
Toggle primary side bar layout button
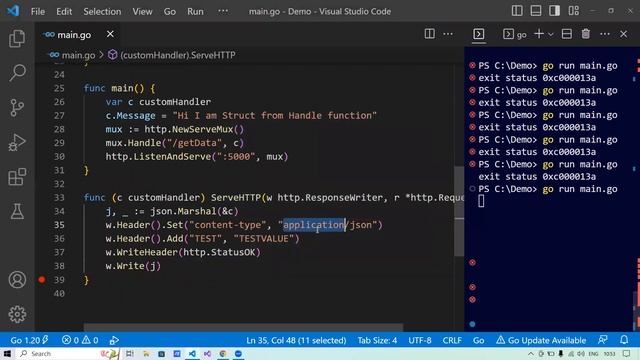click(517, 11)
